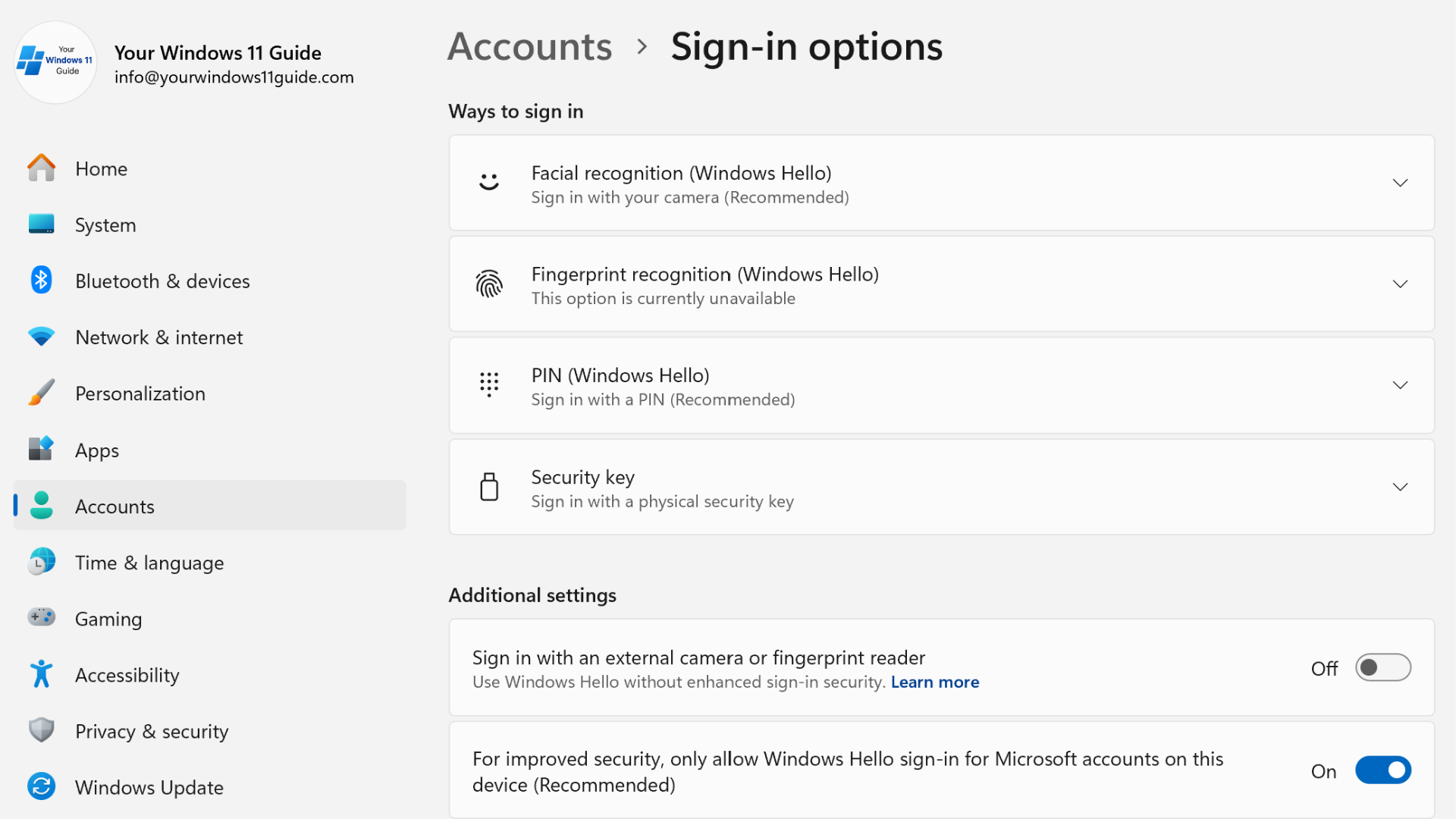Select the Gaming controller icon

[41, 617]
